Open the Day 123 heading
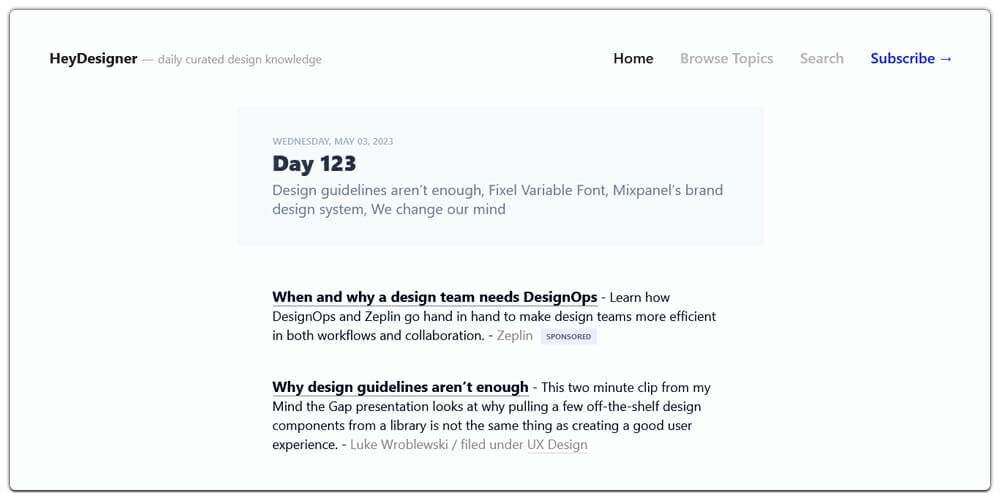This screenshot has width=1000, height=500. (314, 164)
